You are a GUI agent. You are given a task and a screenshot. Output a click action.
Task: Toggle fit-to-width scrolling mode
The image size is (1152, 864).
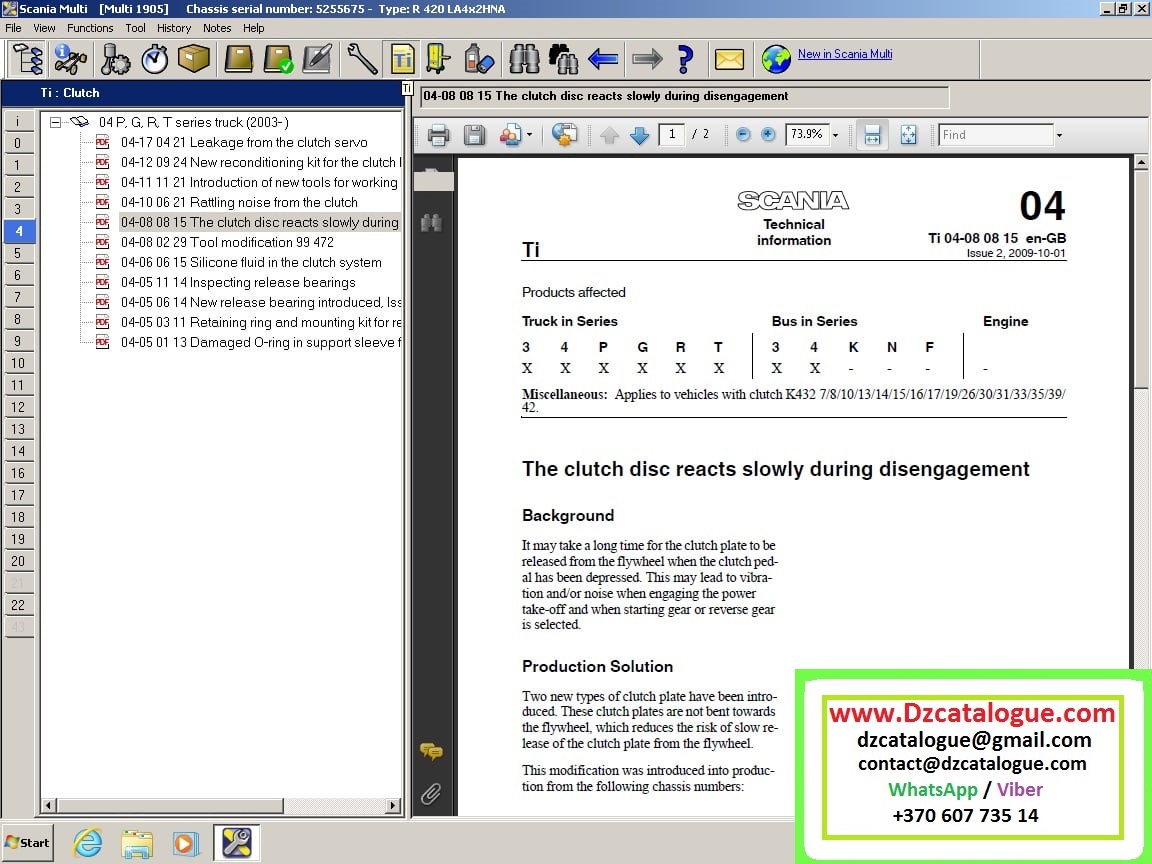tap(872, 135)
